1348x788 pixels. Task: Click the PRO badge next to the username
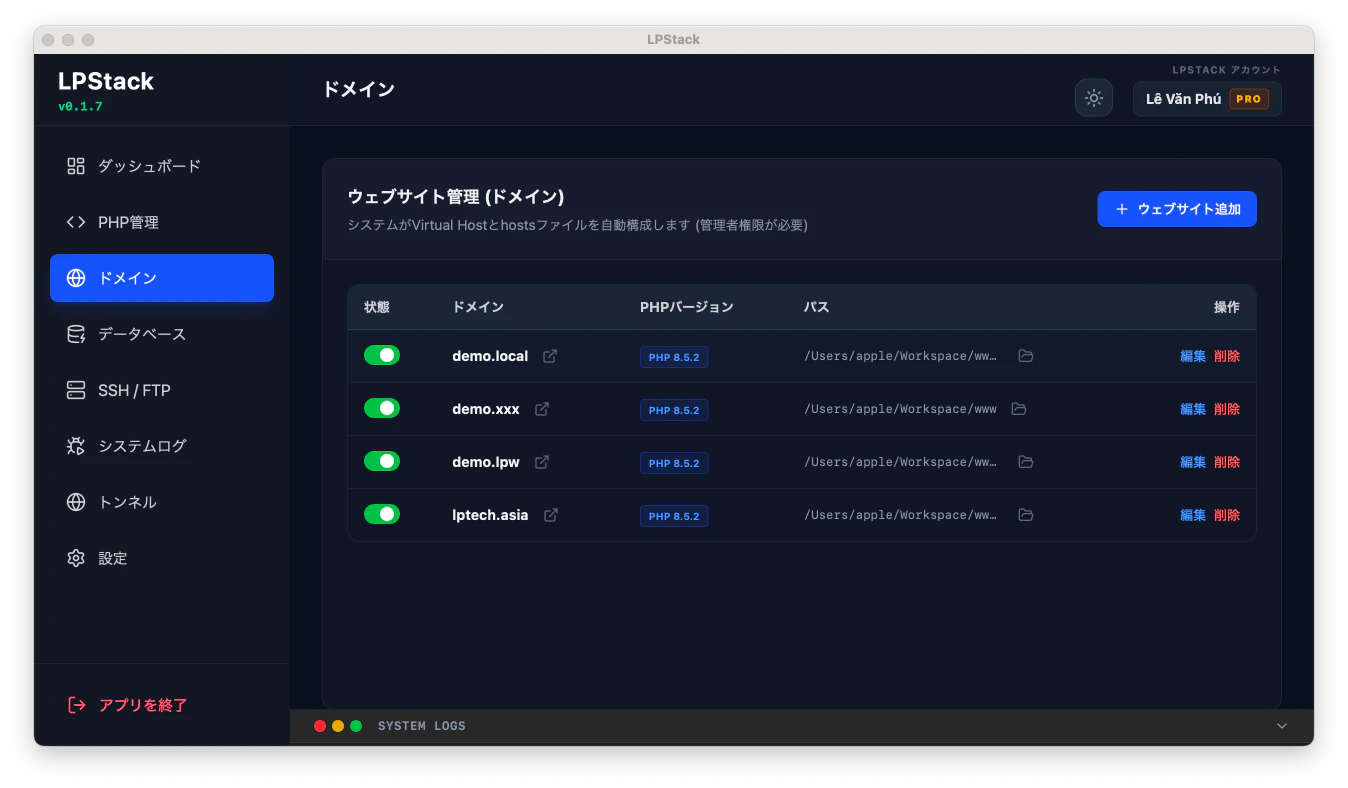click(1248, 99)
